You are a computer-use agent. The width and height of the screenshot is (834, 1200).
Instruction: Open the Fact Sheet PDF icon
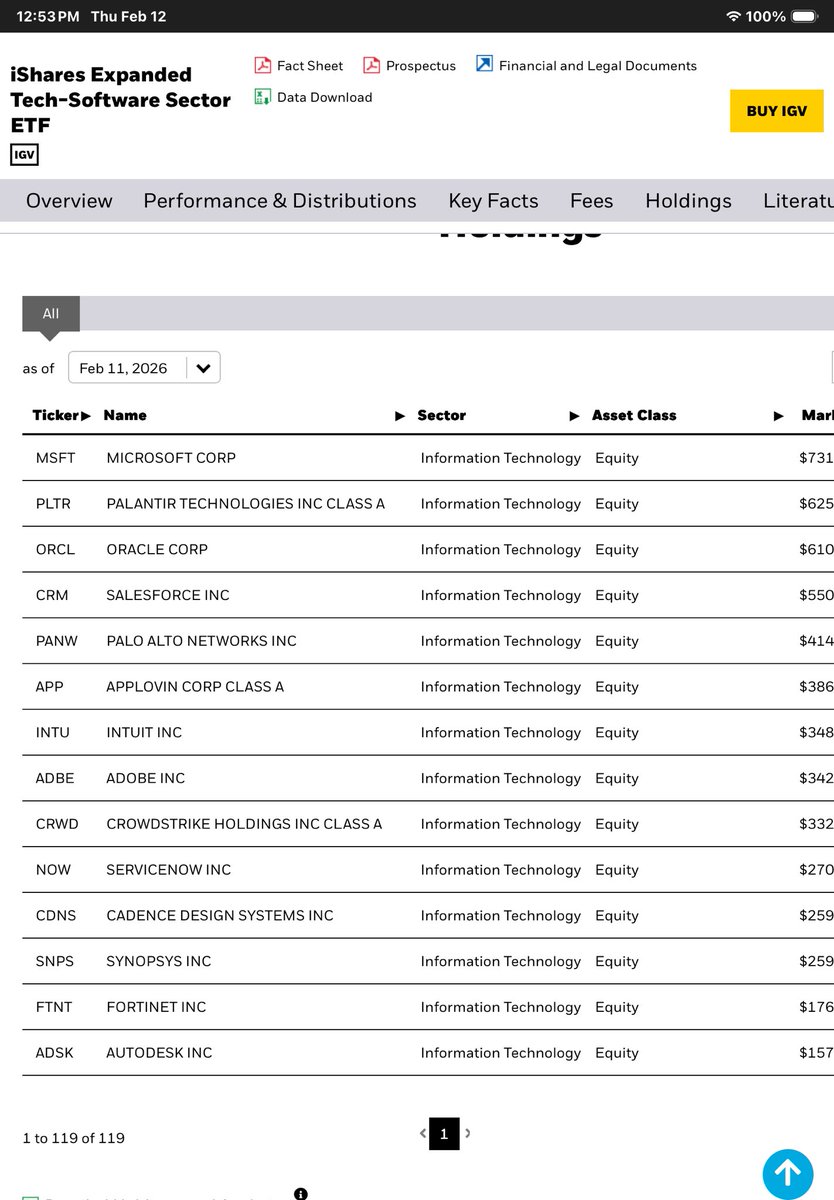tap(263, 66)
